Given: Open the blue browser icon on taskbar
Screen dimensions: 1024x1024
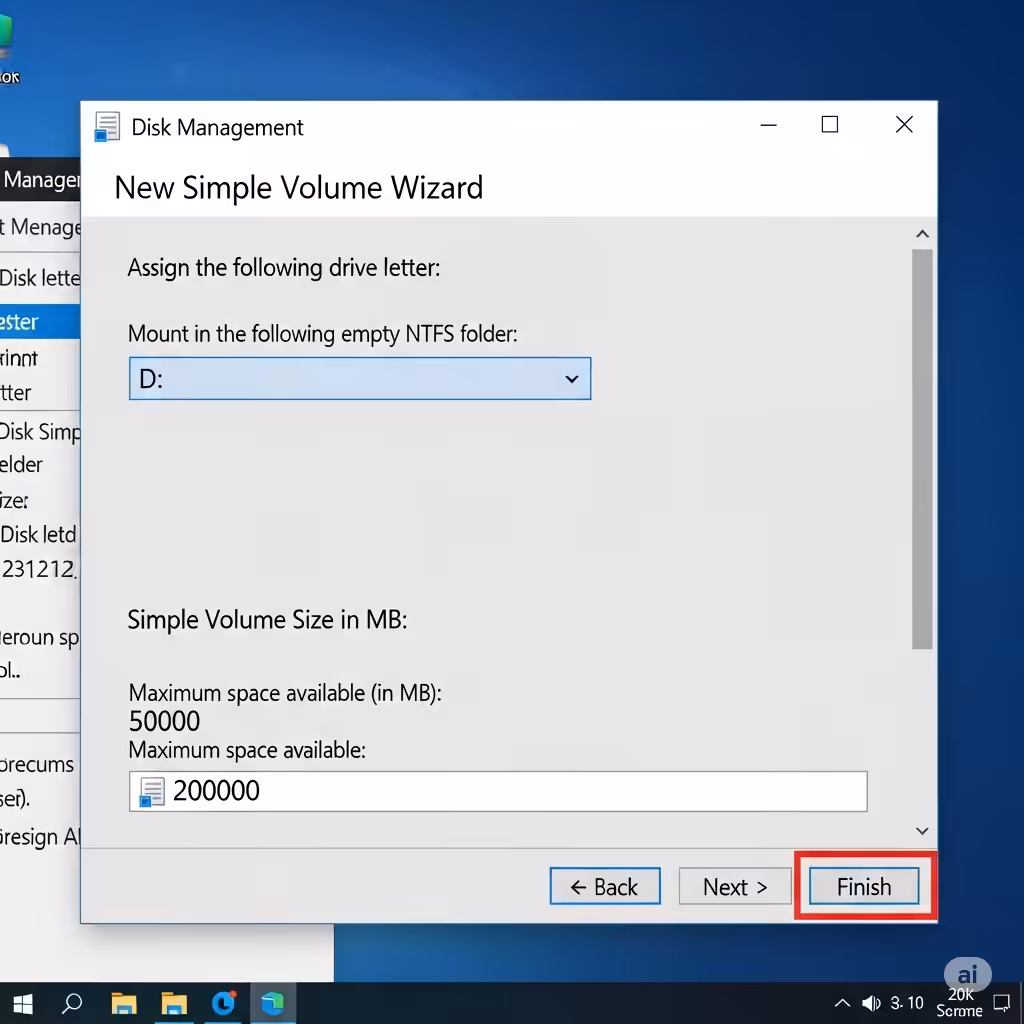Looking at the screenshot, I should coord(223,1002).
